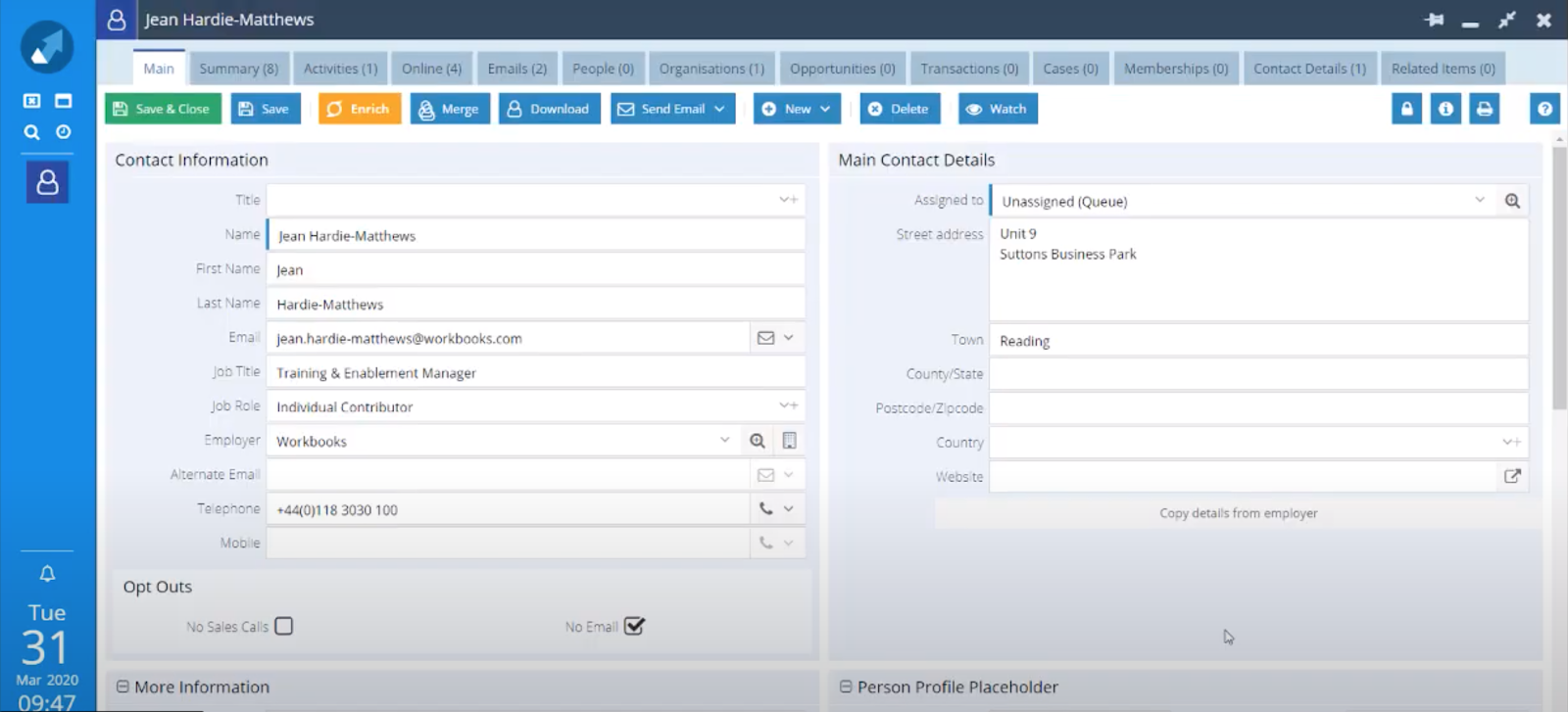The height and width of the screenshot is (712, 1568).
Task: Open the Job Role dropdown
Action: (787, 405)
